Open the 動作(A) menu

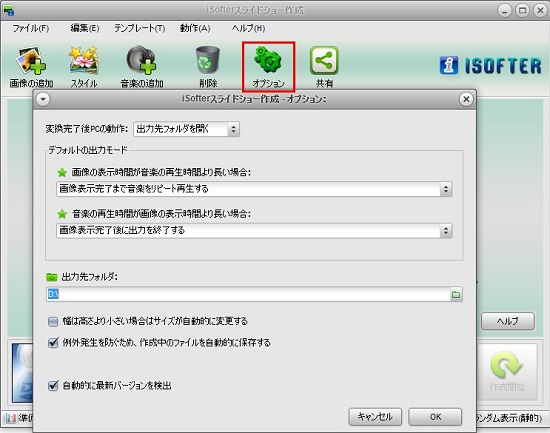pos(195,28)
